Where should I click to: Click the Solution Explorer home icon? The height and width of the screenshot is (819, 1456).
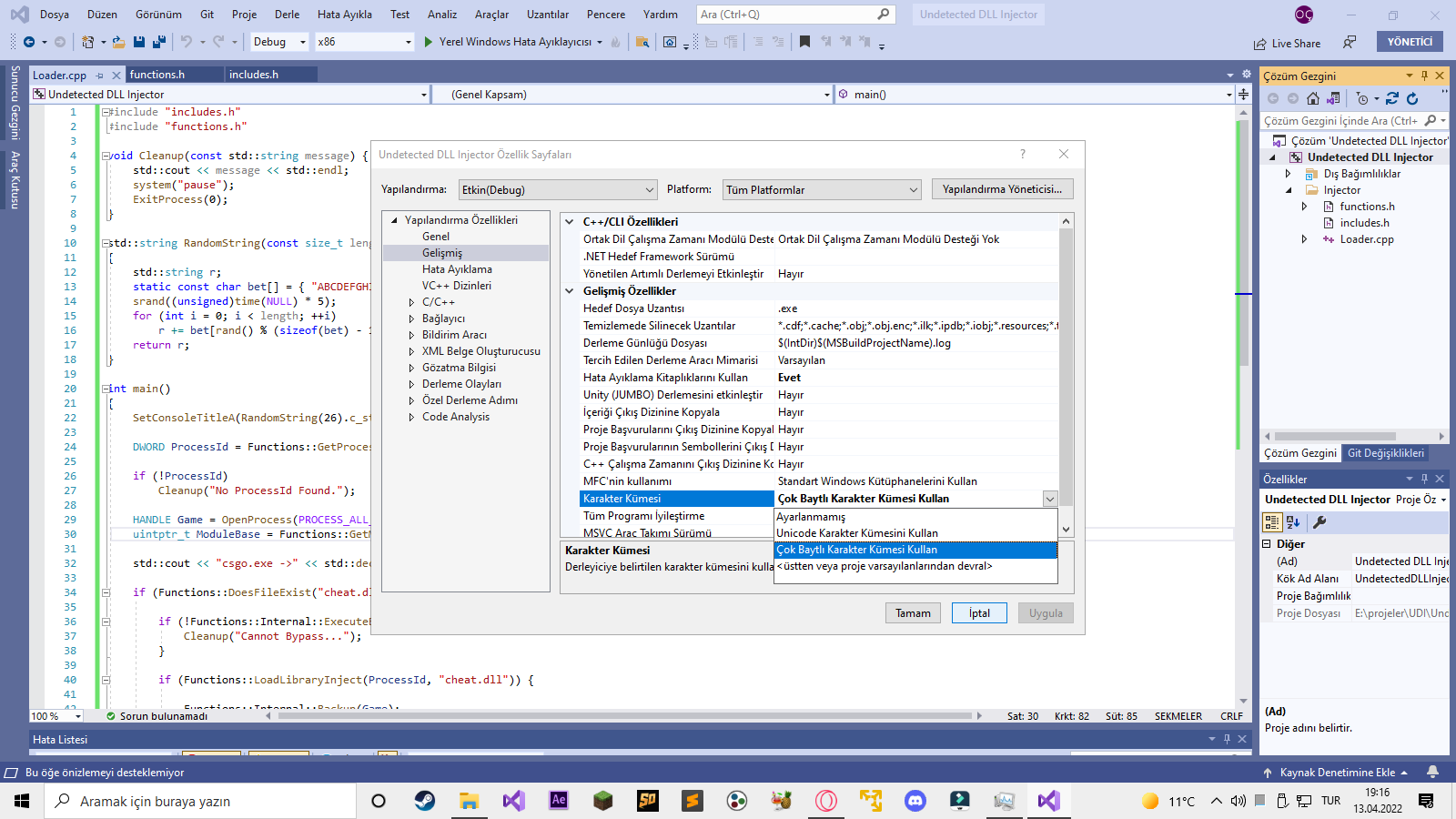[1313, 98]
